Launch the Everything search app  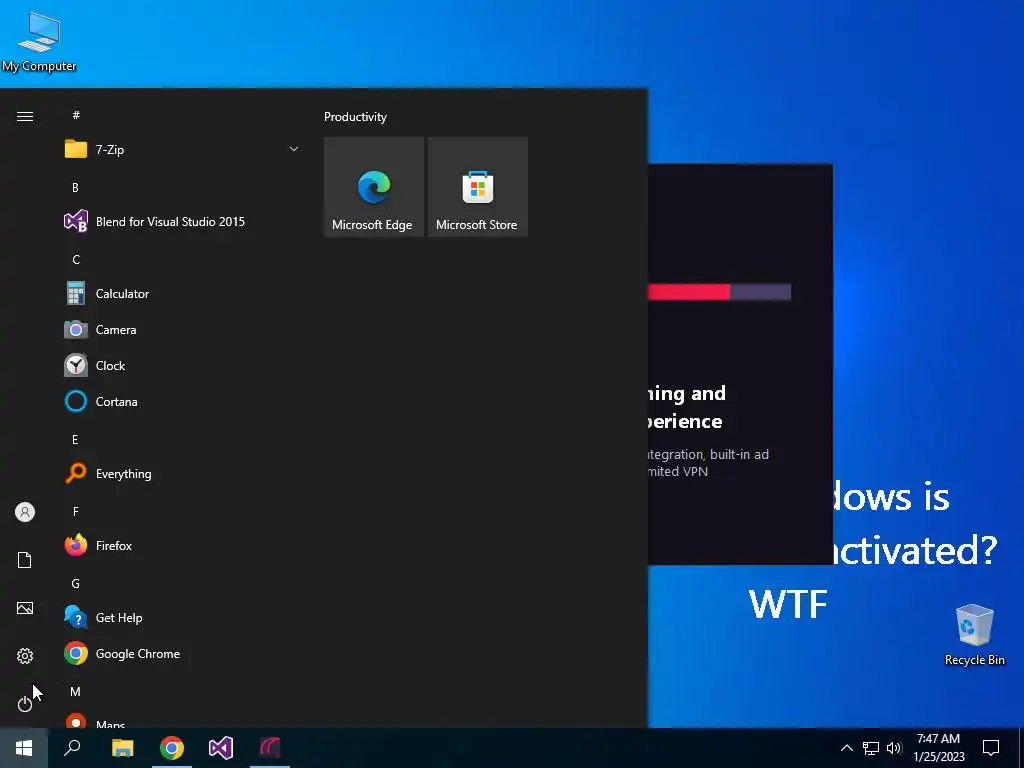182,473
